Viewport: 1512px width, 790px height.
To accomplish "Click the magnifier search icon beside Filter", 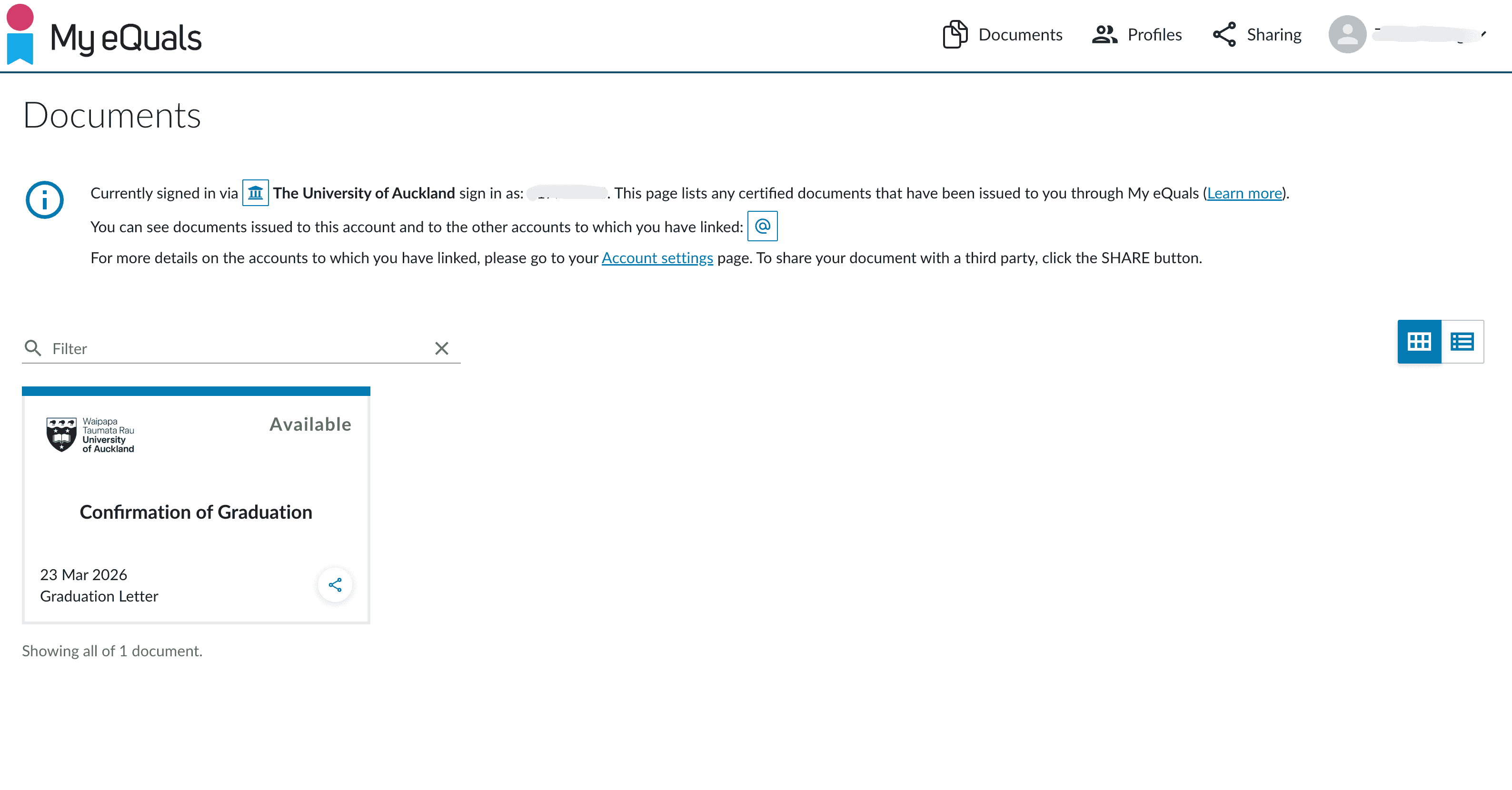I will tap(33, 348).
